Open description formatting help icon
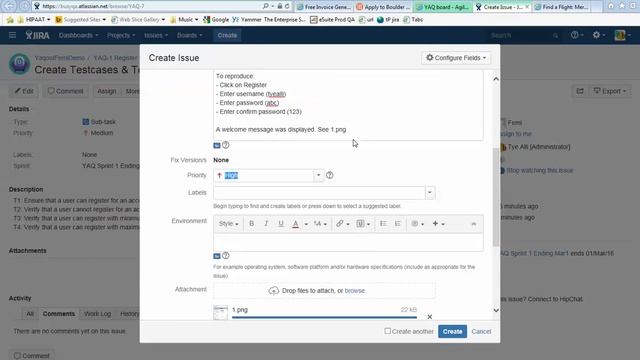This screenshot has height=360, width=640. click(226, 145)
